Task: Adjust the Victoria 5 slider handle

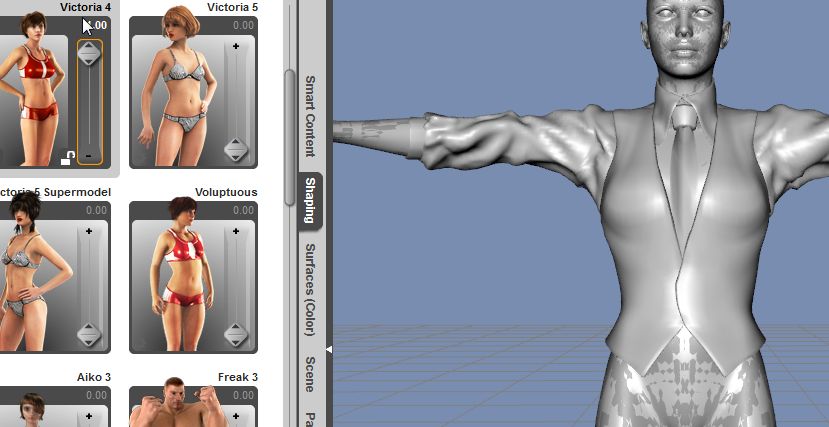Action: 236,150
